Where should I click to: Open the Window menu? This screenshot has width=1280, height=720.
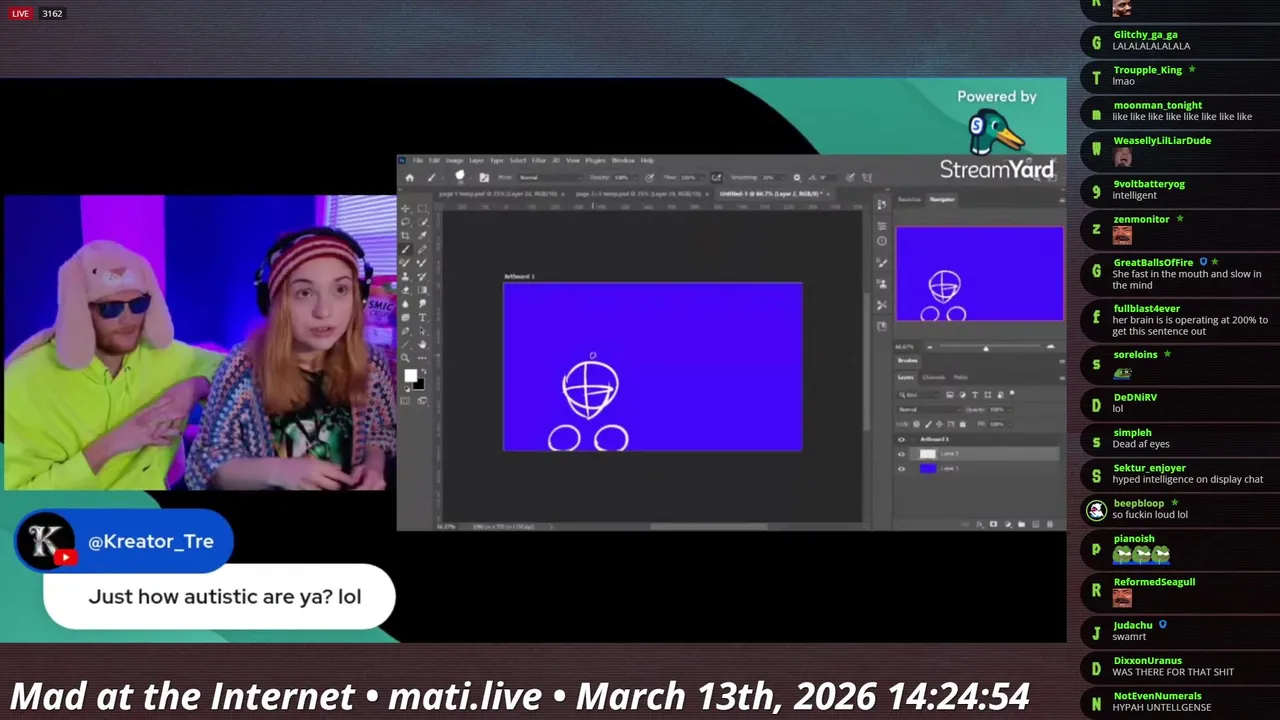tap(623, 160)
